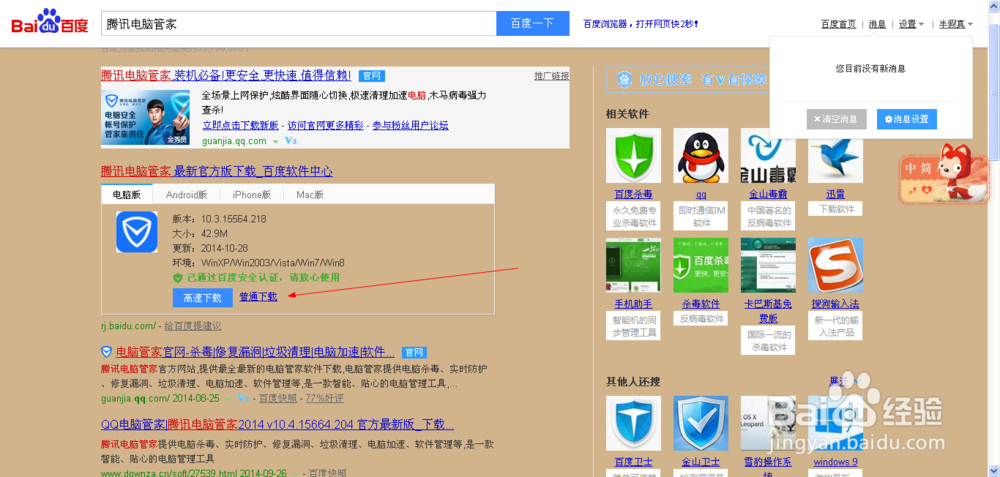
Task: Click 消息设置 button
Action: 907,119
